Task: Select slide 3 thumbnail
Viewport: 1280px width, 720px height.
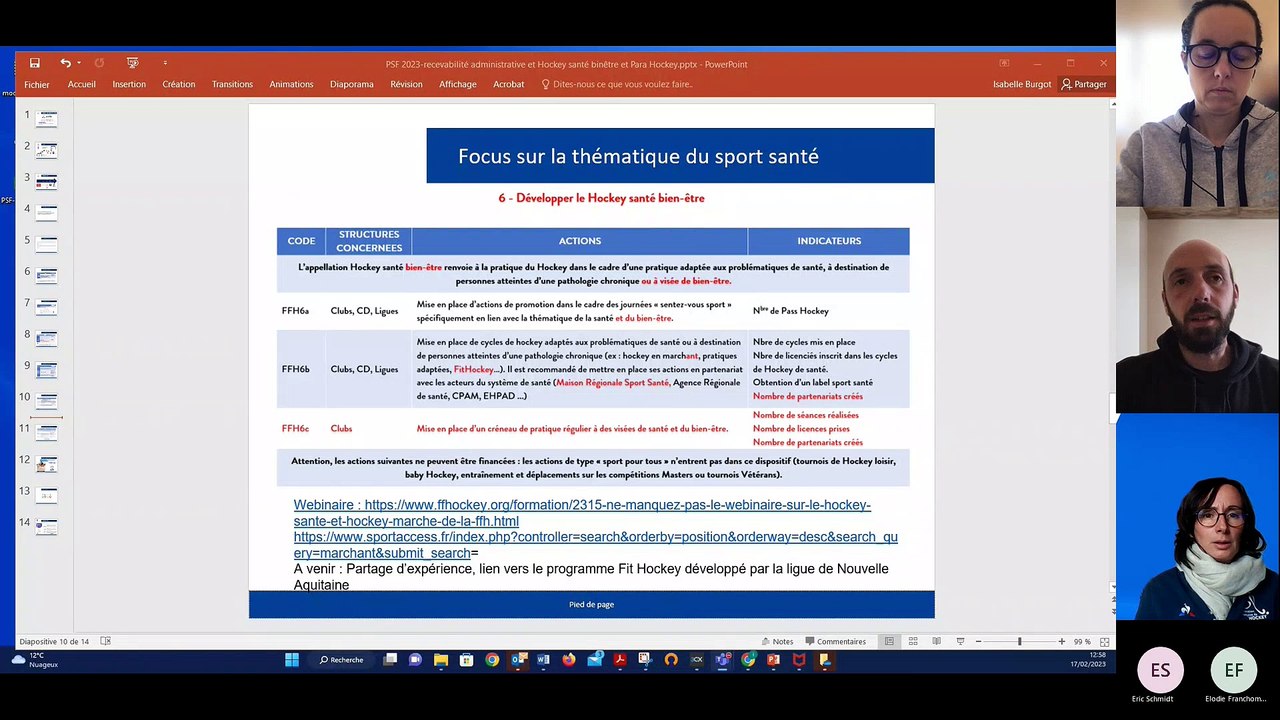Action: tap(47, 181)
